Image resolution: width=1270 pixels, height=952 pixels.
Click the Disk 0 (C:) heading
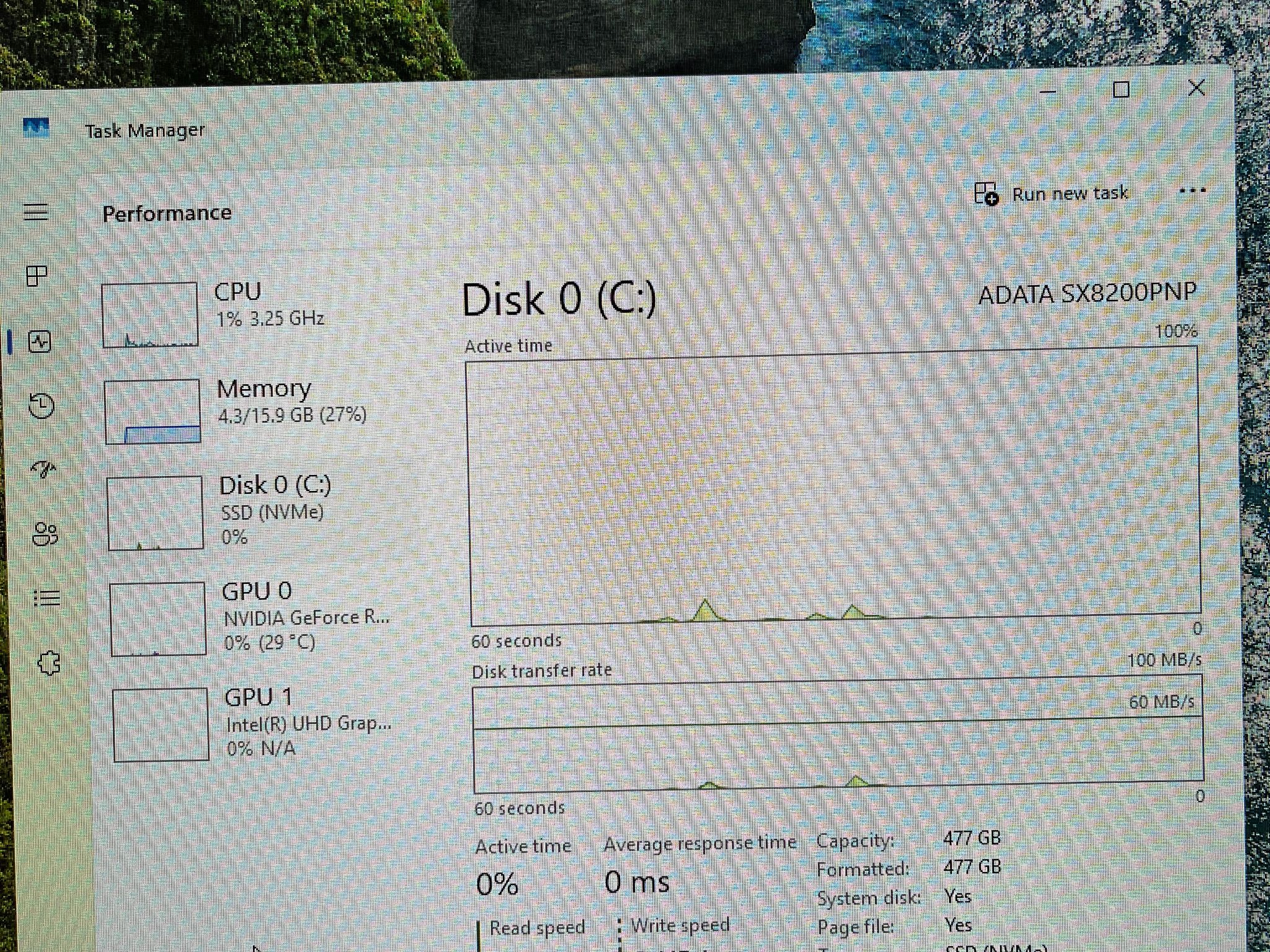tap(559, 299)
